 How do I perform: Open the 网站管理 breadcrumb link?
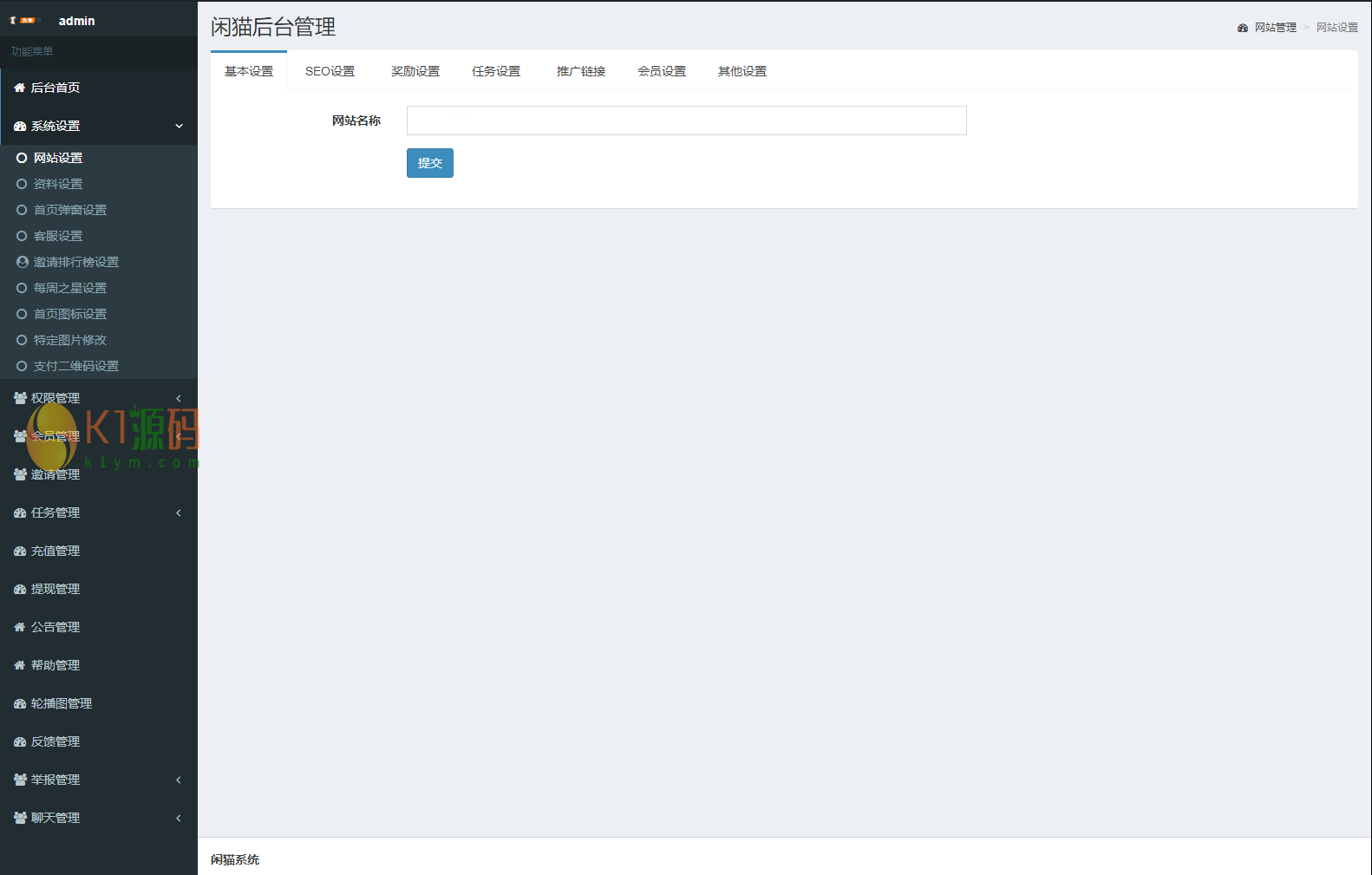click(1276, 28)
